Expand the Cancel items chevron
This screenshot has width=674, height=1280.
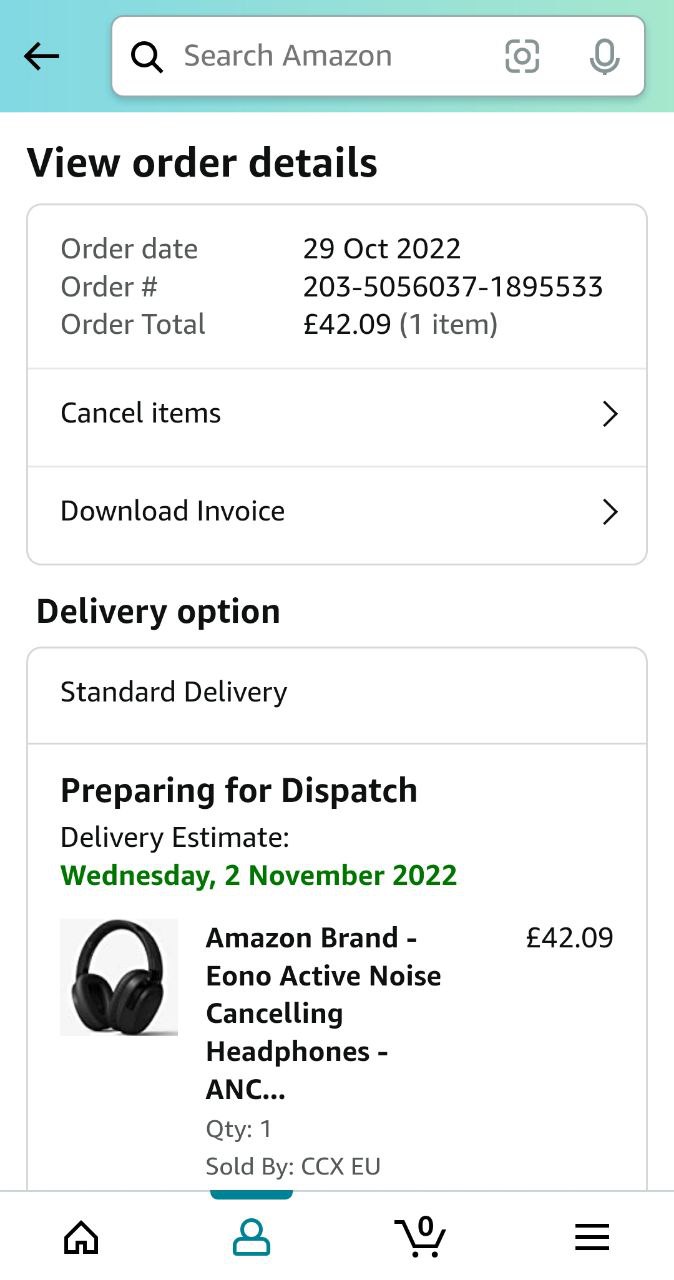point(610,414)
